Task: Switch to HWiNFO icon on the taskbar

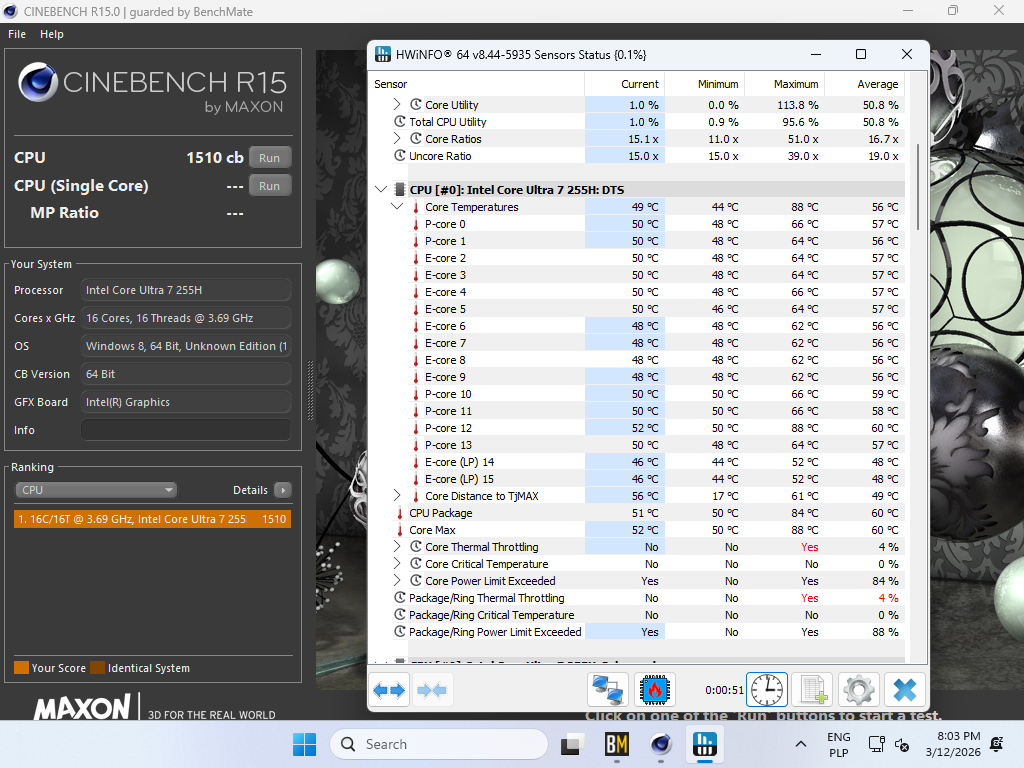Action: coord(705,744)
